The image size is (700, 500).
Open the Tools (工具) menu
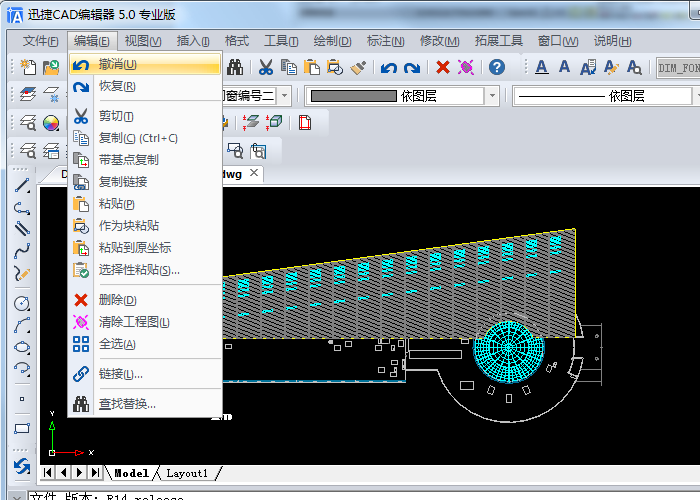pos(281,41)
